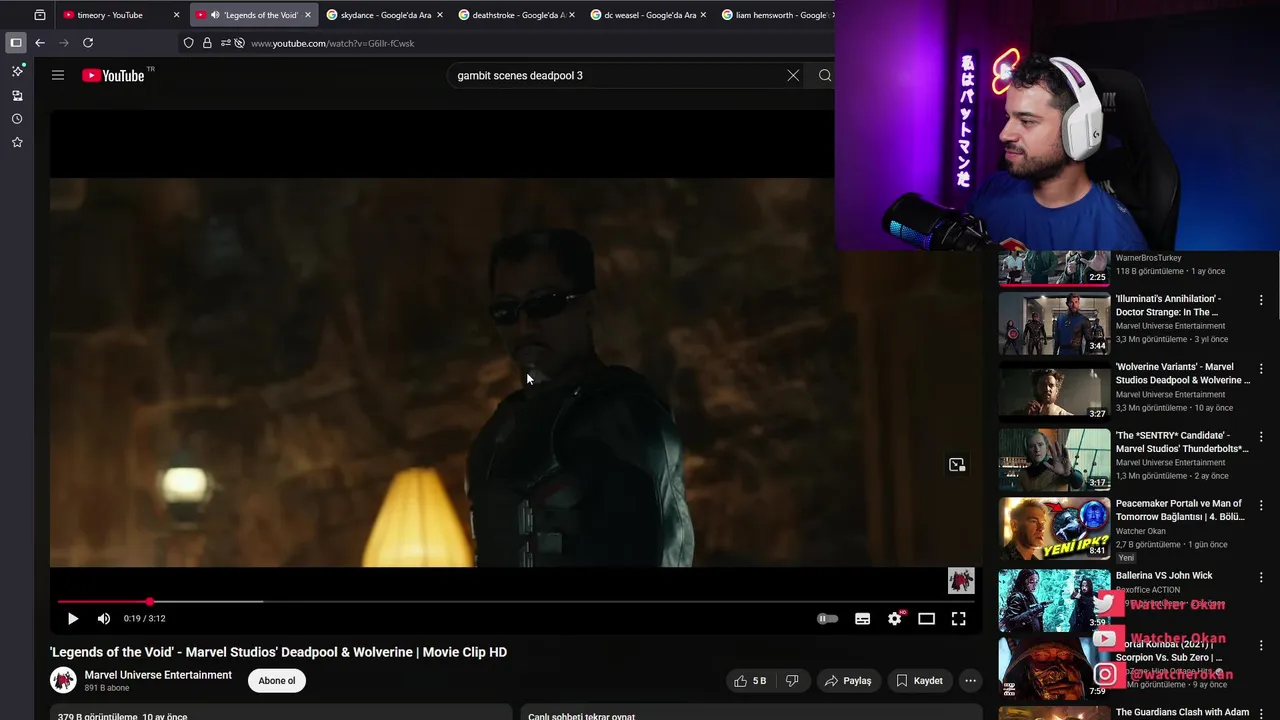Open 'The *SENTRY* Candidate' video thumbnail

point(1055,460)
